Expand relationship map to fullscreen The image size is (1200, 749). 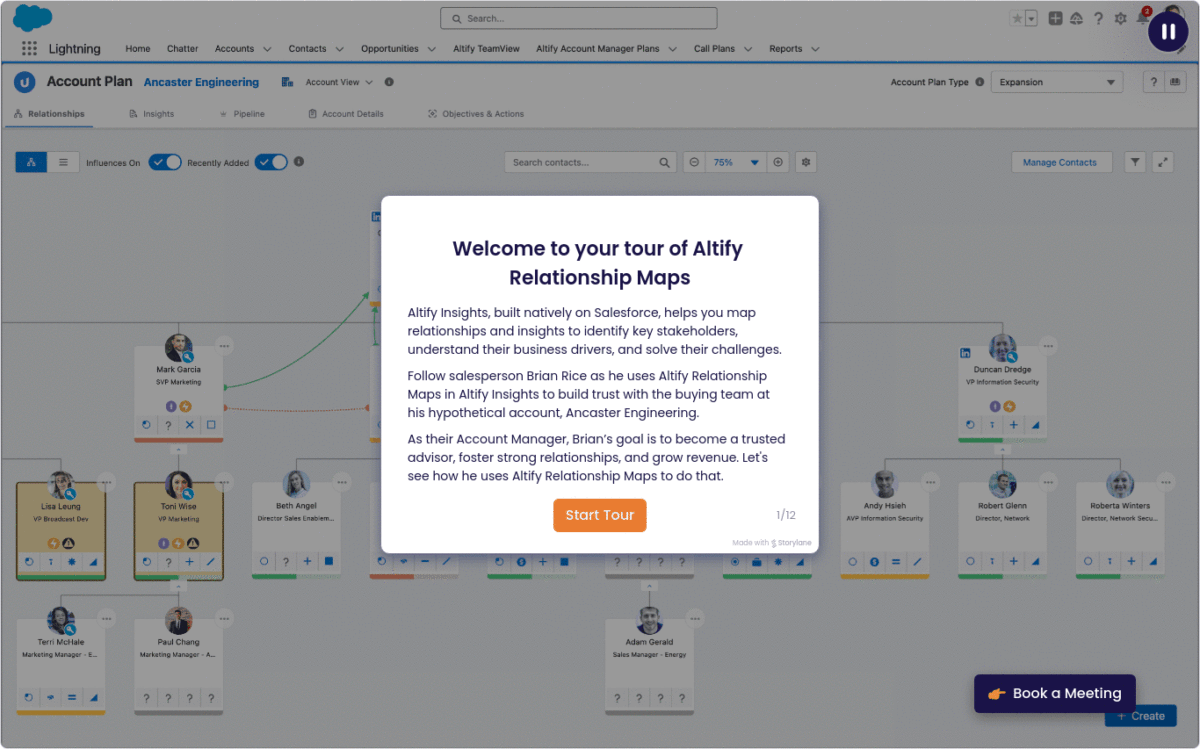1163,162
